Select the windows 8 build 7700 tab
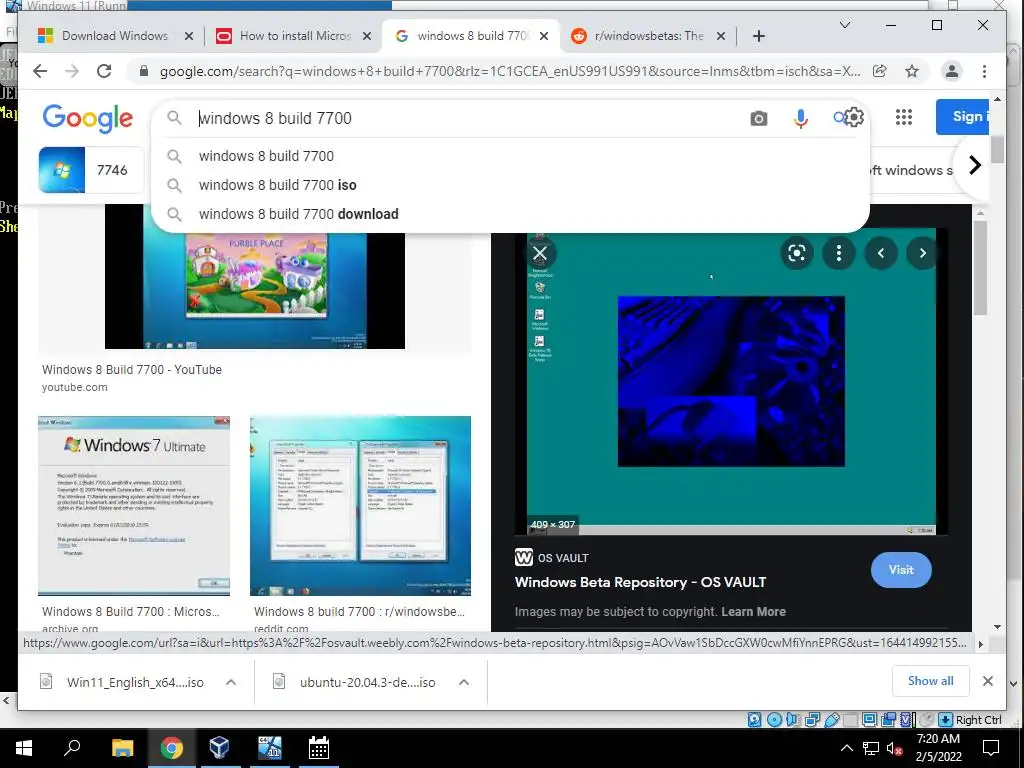Screen dimensions: 1024x768 tap(470, 36)
